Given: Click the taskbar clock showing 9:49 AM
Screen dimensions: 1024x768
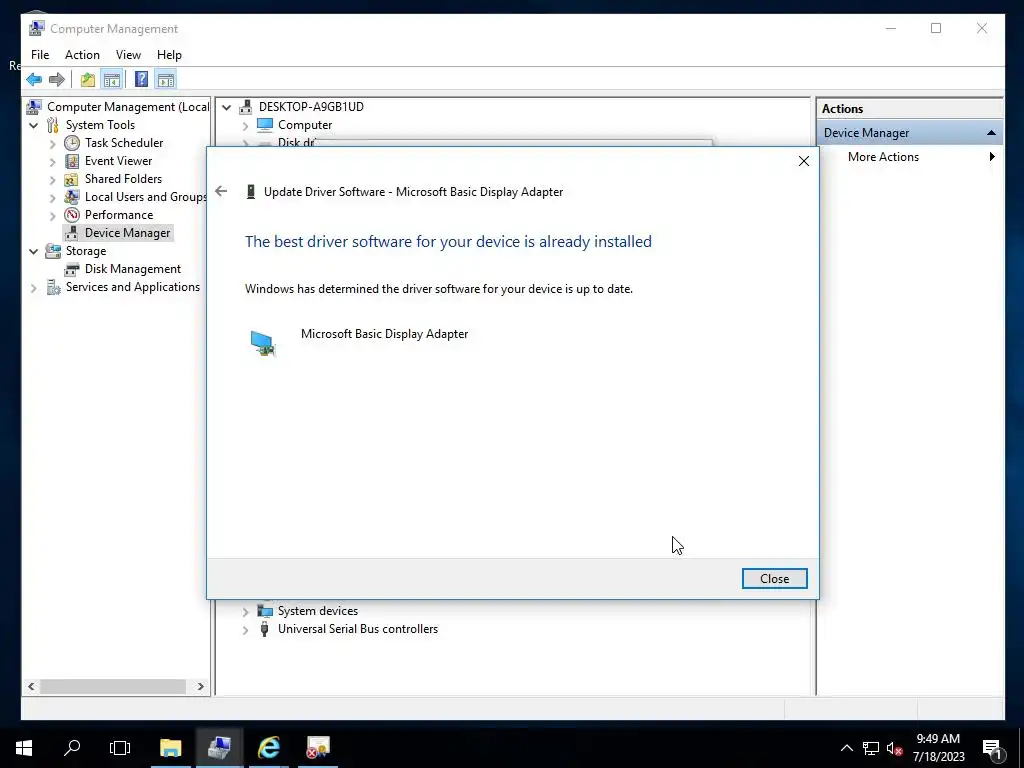Looking at the screenshot, I should 938,748.
